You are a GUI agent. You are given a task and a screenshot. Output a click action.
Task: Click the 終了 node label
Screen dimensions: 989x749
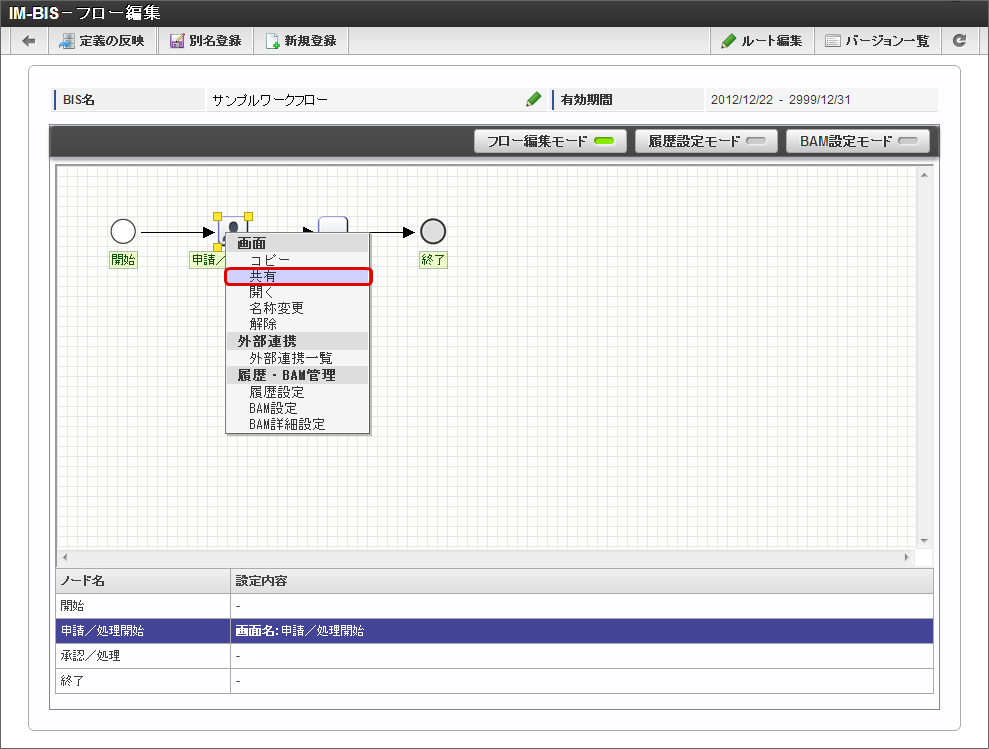(x=433, y=259)
